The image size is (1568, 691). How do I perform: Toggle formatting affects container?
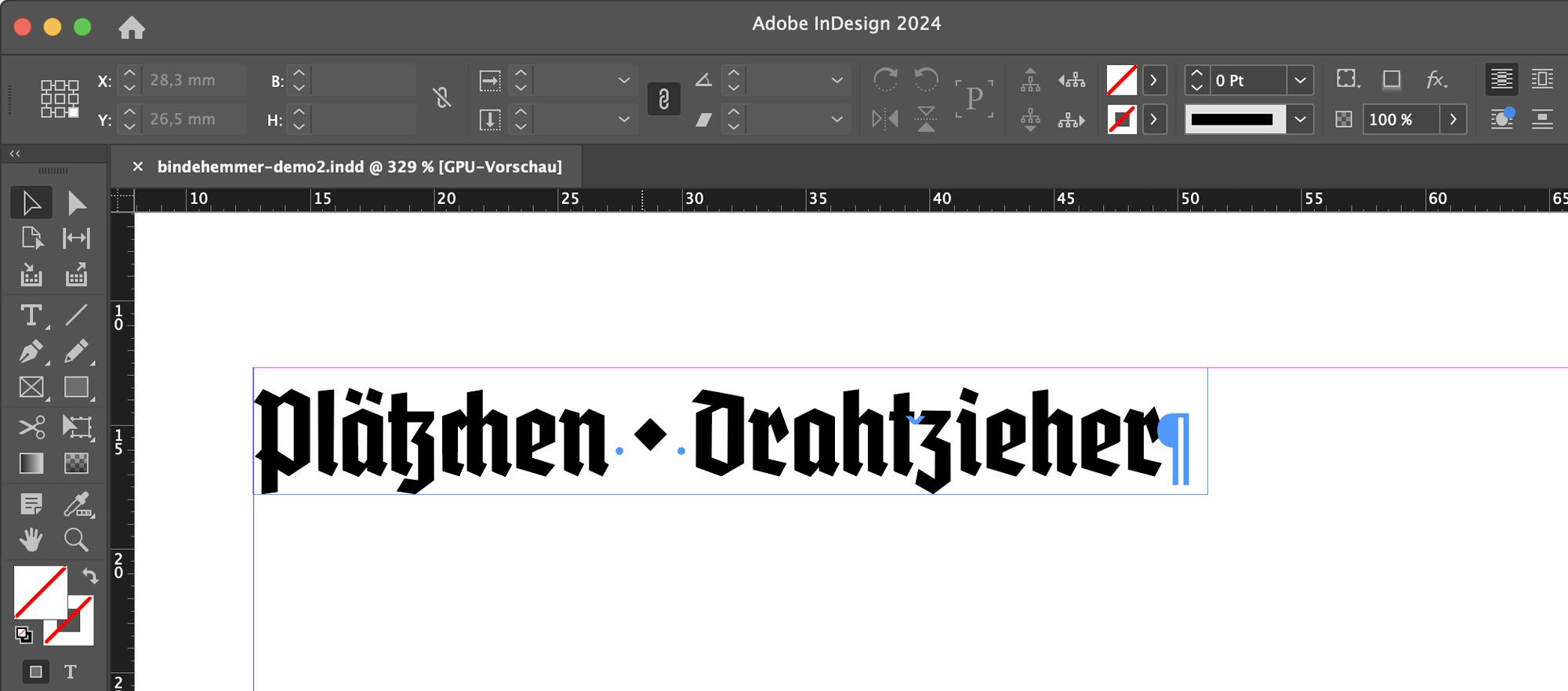tap(35, 671)
